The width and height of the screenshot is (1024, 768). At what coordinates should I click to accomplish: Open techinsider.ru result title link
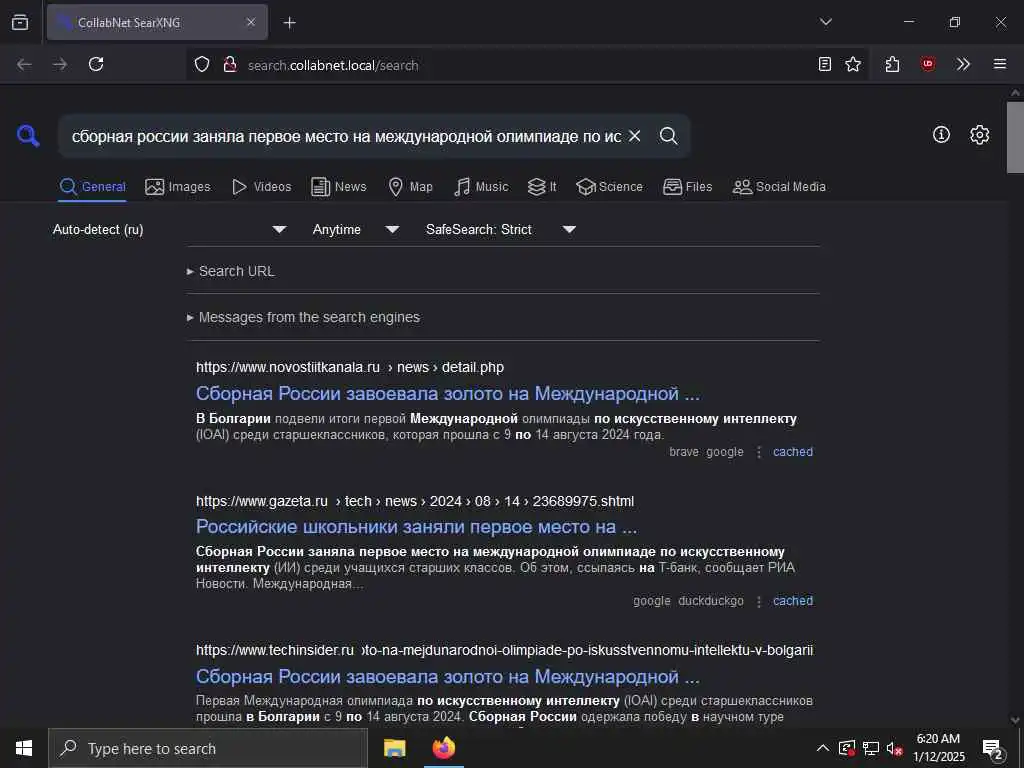pos(448,677)
